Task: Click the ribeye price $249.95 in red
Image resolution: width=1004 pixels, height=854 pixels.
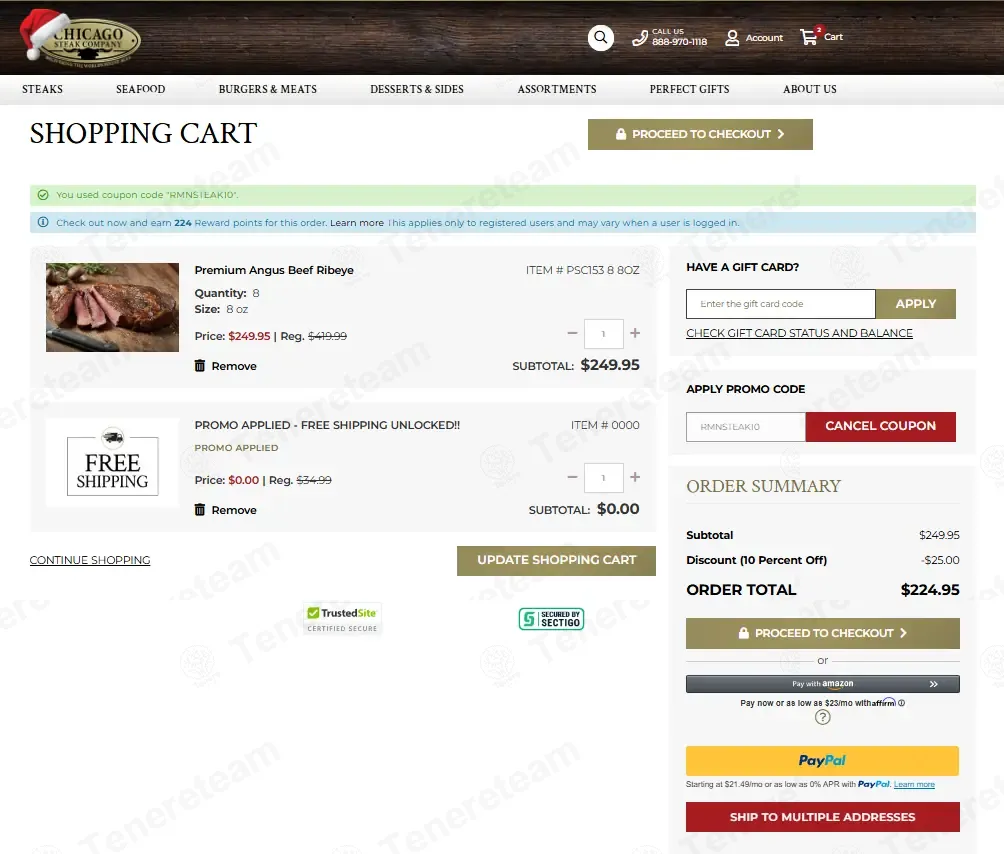Action: click(x=249, y=336)
